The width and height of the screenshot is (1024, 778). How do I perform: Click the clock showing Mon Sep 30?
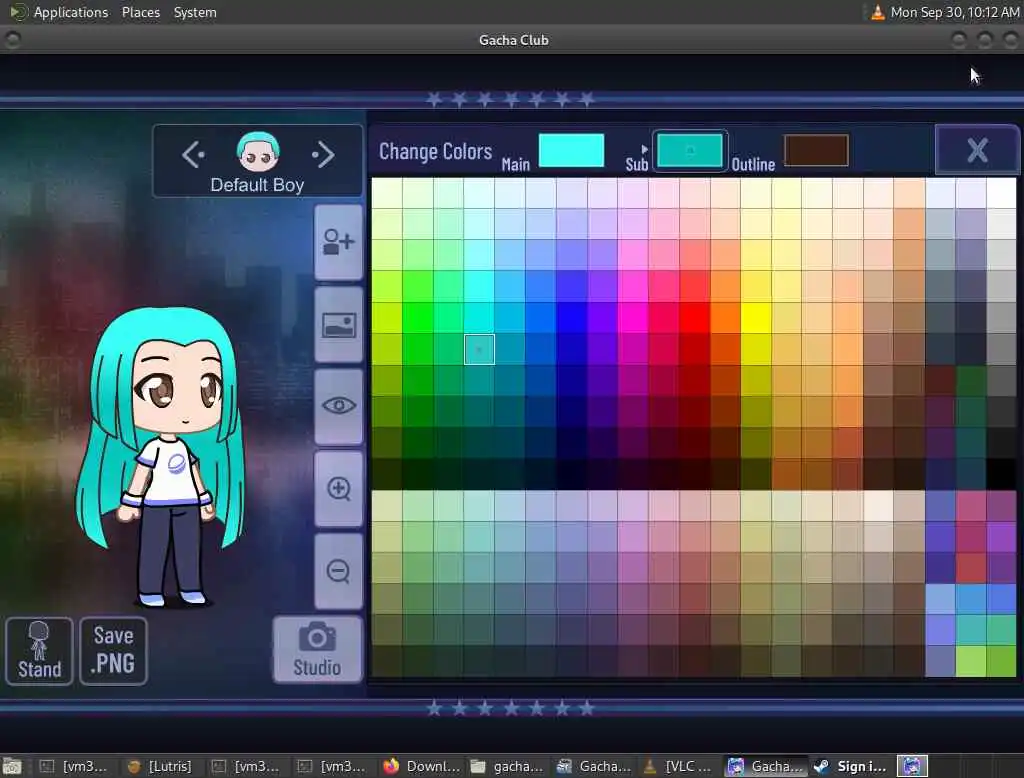(954, 12)
